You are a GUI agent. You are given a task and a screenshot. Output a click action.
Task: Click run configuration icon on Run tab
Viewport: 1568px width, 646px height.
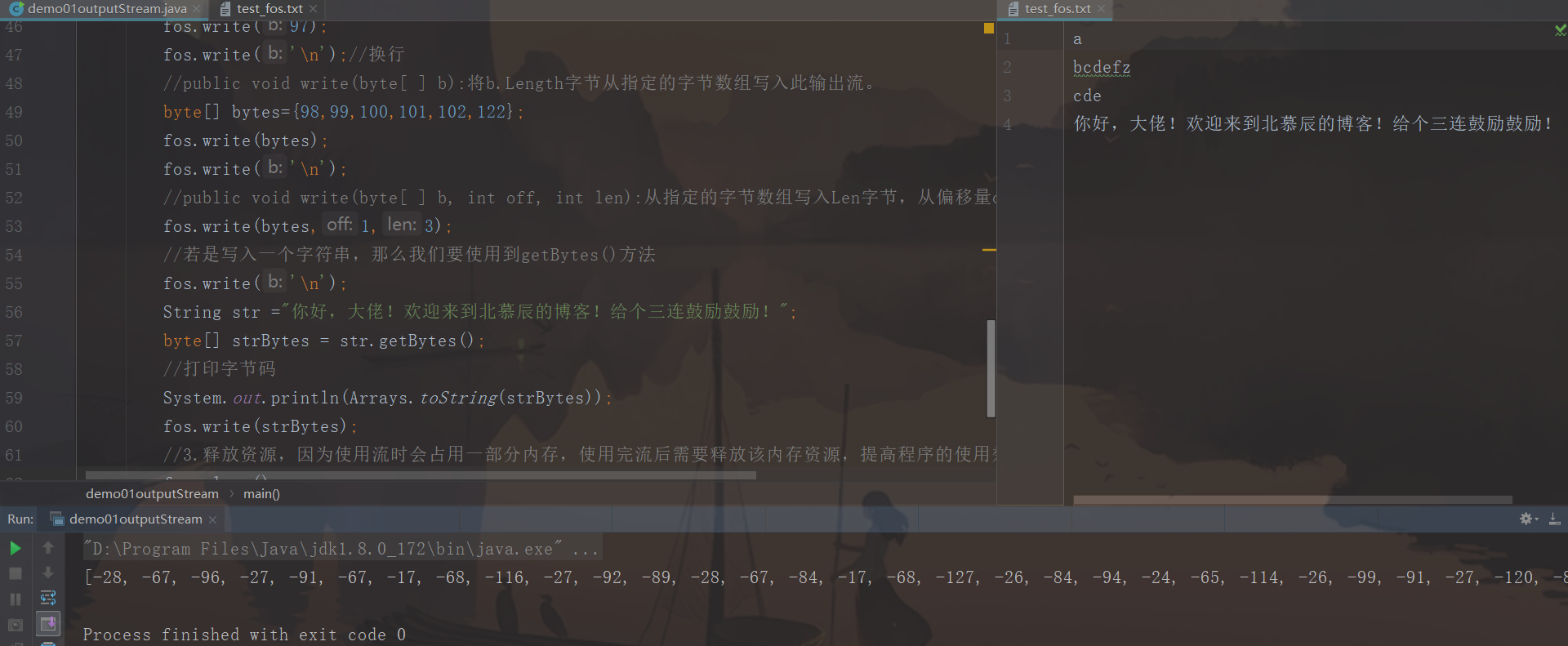57,519
